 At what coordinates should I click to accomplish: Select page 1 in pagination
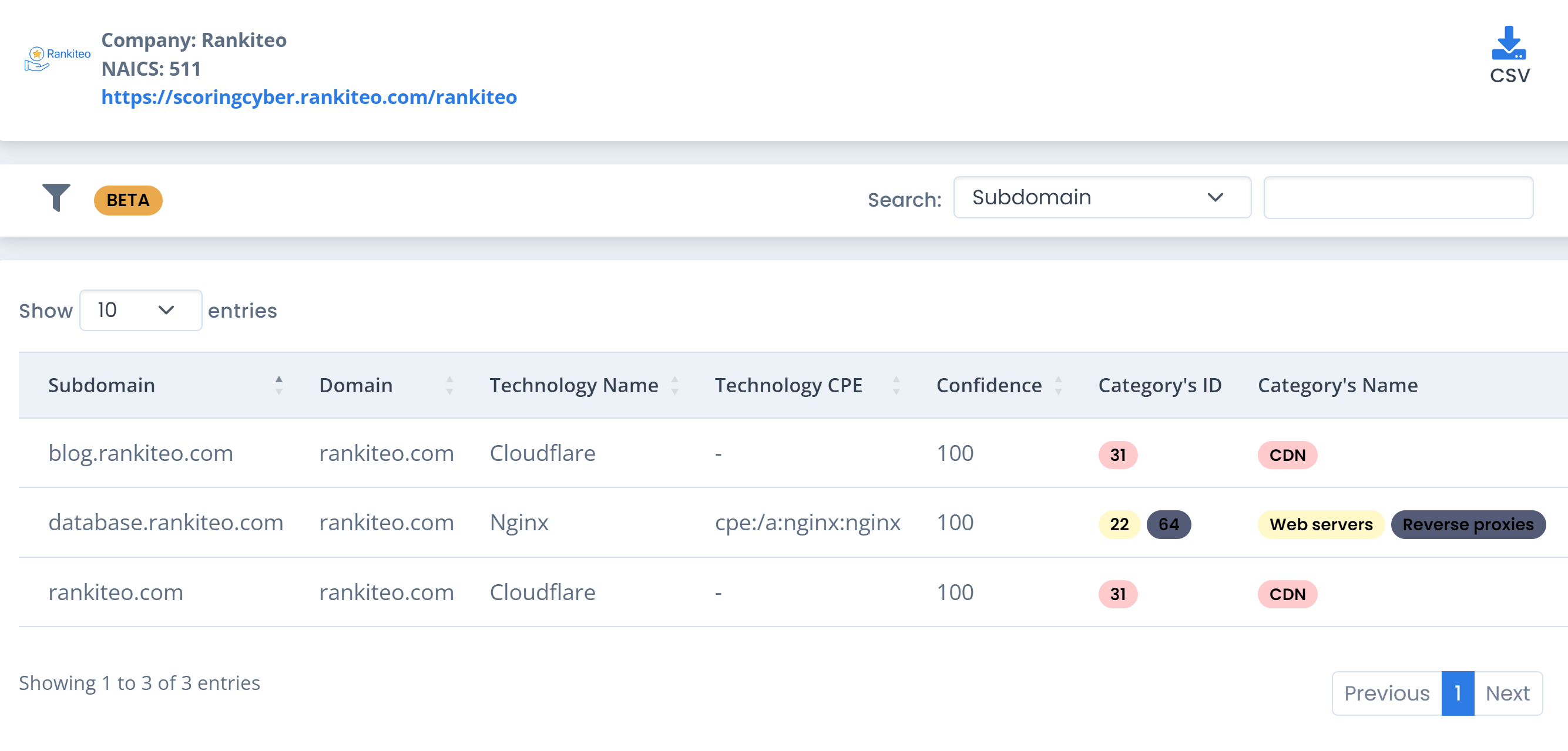pyautogui.click(x=1457, y=692)
